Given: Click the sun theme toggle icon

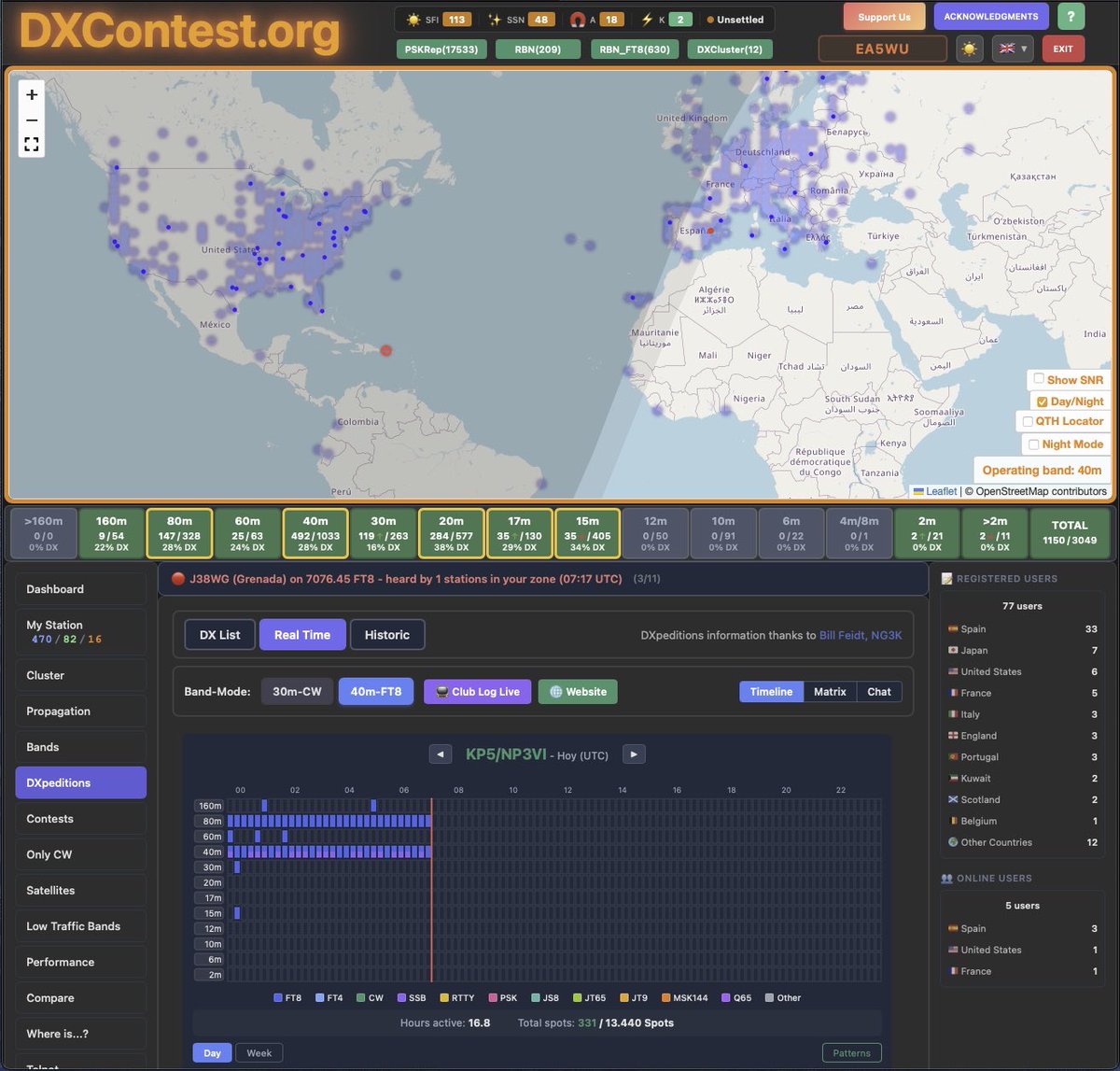Looking at the screenshot, I should [x=970, y=49].
